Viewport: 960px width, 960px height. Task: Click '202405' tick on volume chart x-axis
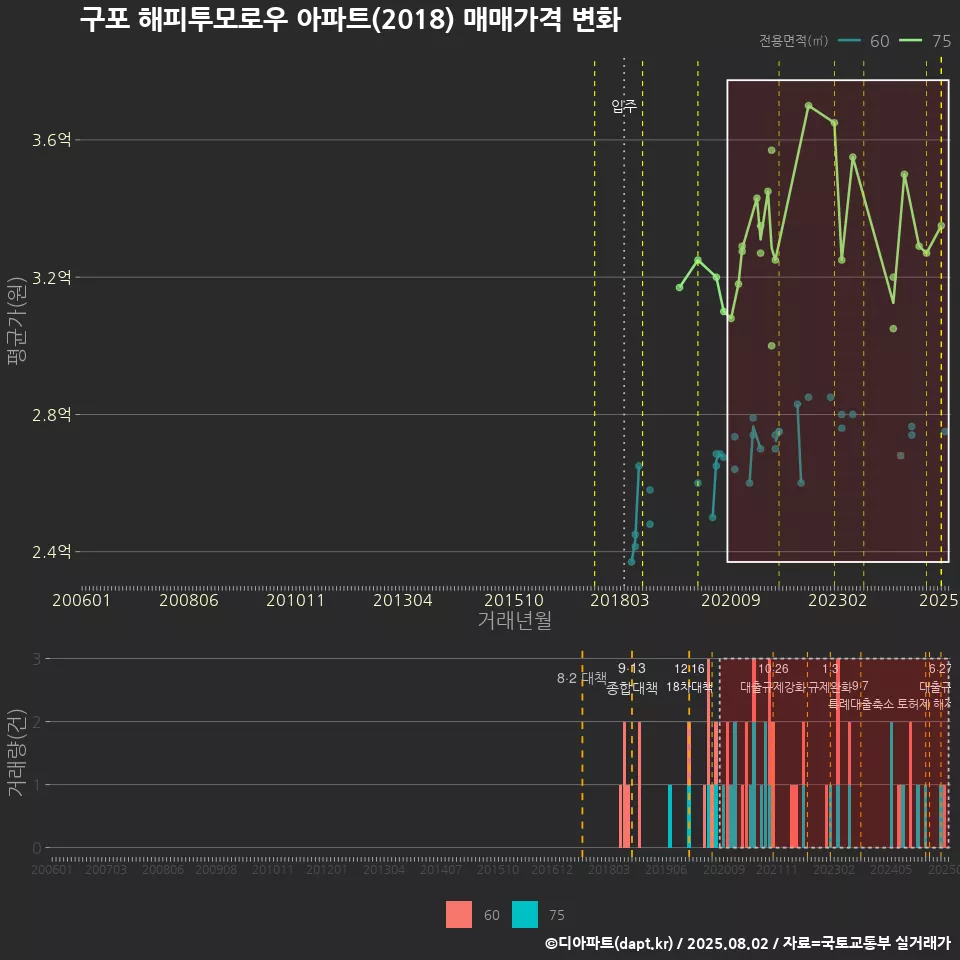891,869
